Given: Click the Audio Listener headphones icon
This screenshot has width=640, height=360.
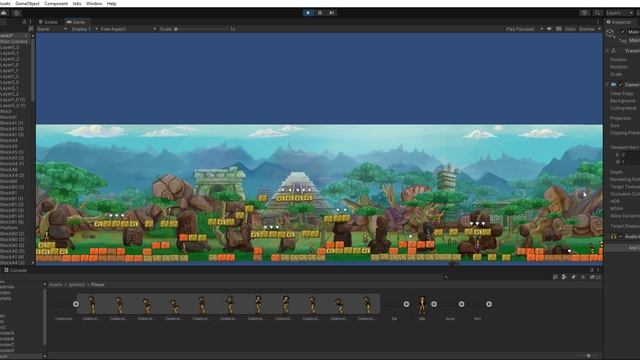Looking at the screenshot, I should coord(613,236).
